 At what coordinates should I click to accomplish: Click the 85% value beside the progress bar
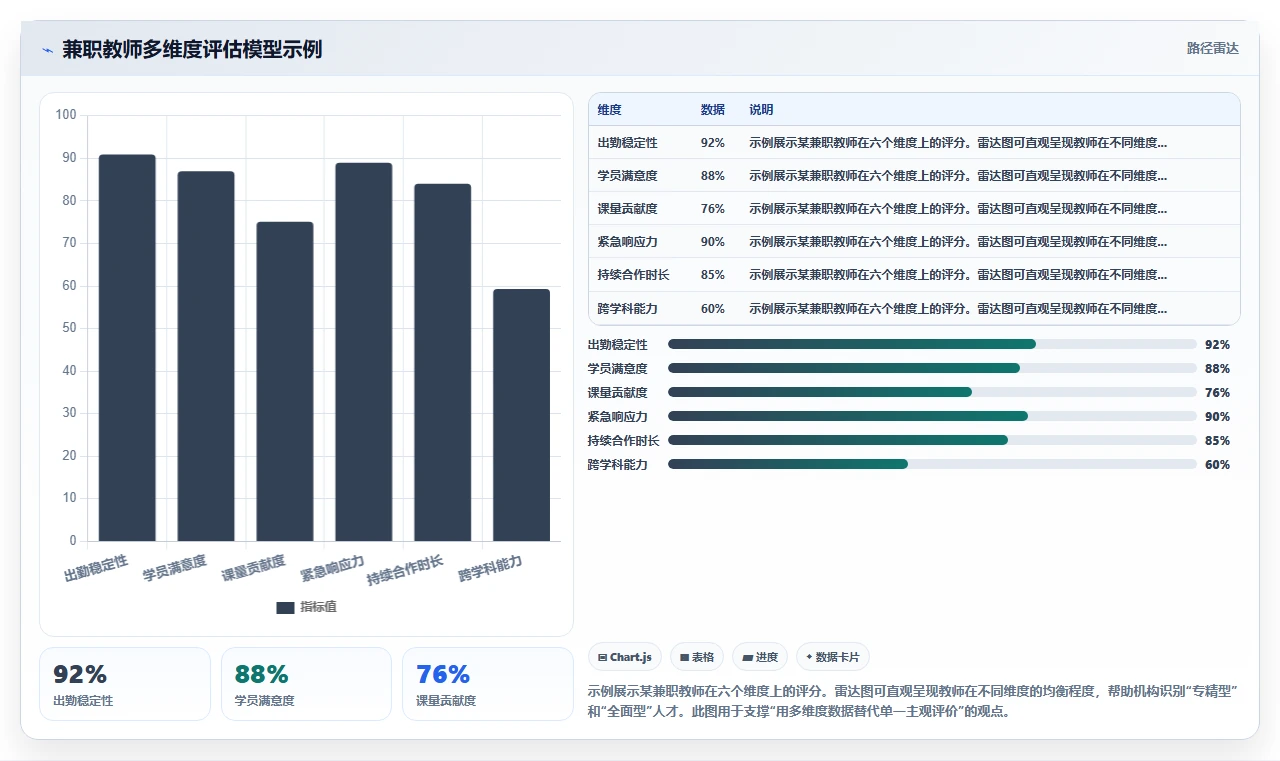coord(1217,441)
